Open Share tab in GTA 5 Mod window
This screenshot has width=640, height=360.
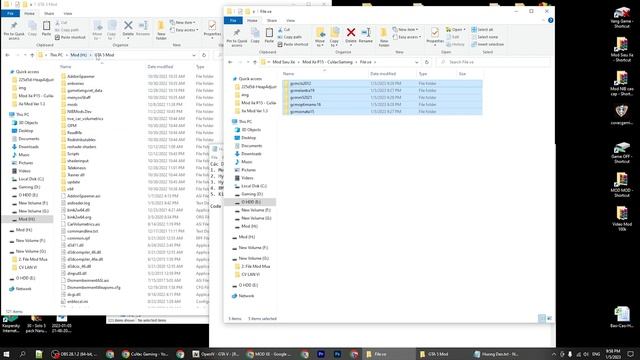(49, 13)
